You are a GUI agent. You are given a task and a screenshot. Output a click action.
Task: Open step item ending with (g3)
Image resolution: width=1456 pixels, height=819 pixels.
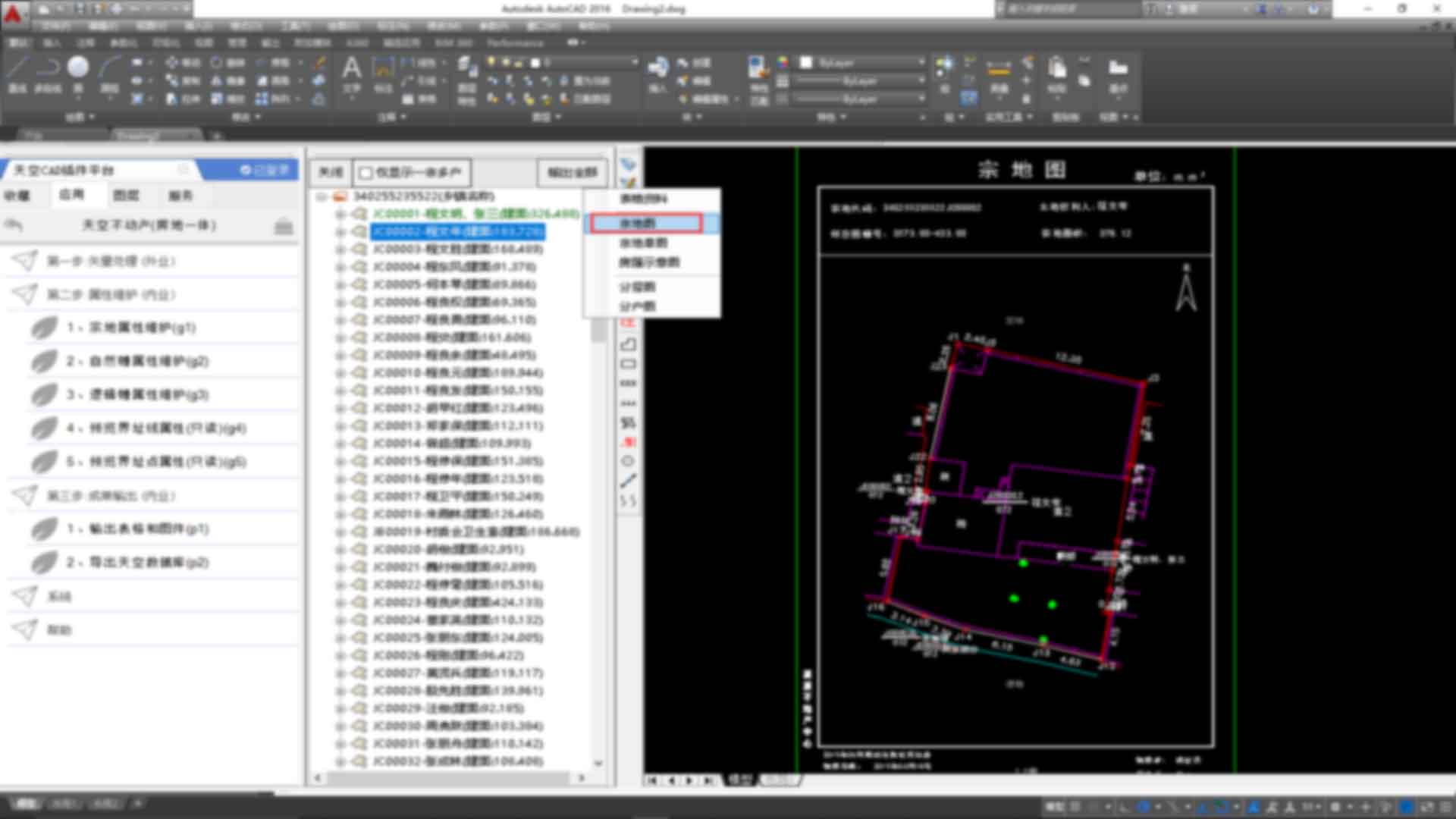(136, 394)
